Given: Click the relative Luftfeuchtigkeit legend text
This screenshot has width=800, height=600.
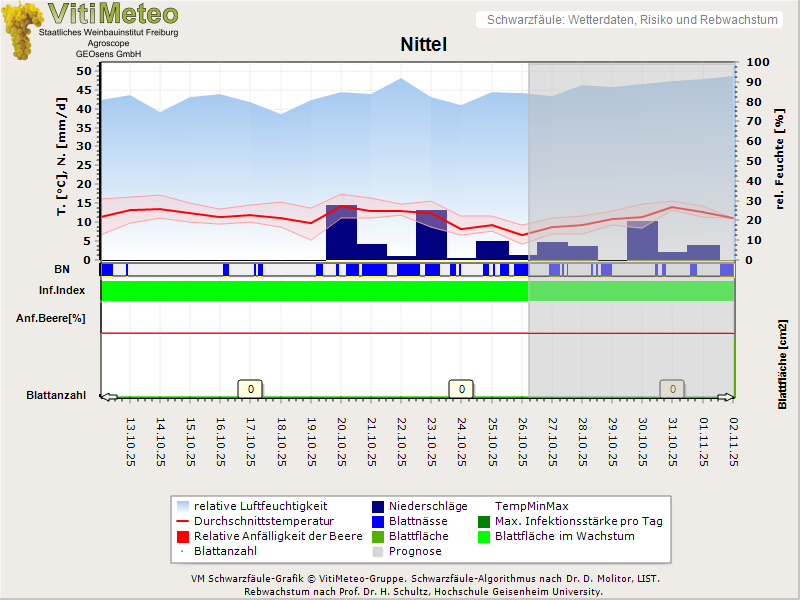Looking at the screenshot, I should tap(260, 506).
